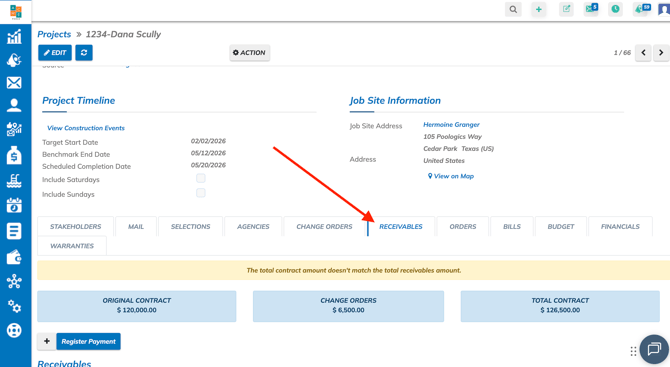The image size is (670, 367).
Task: Click the Scheduled Completion Date value 05/20/2026
Action: tap(208, 165)
